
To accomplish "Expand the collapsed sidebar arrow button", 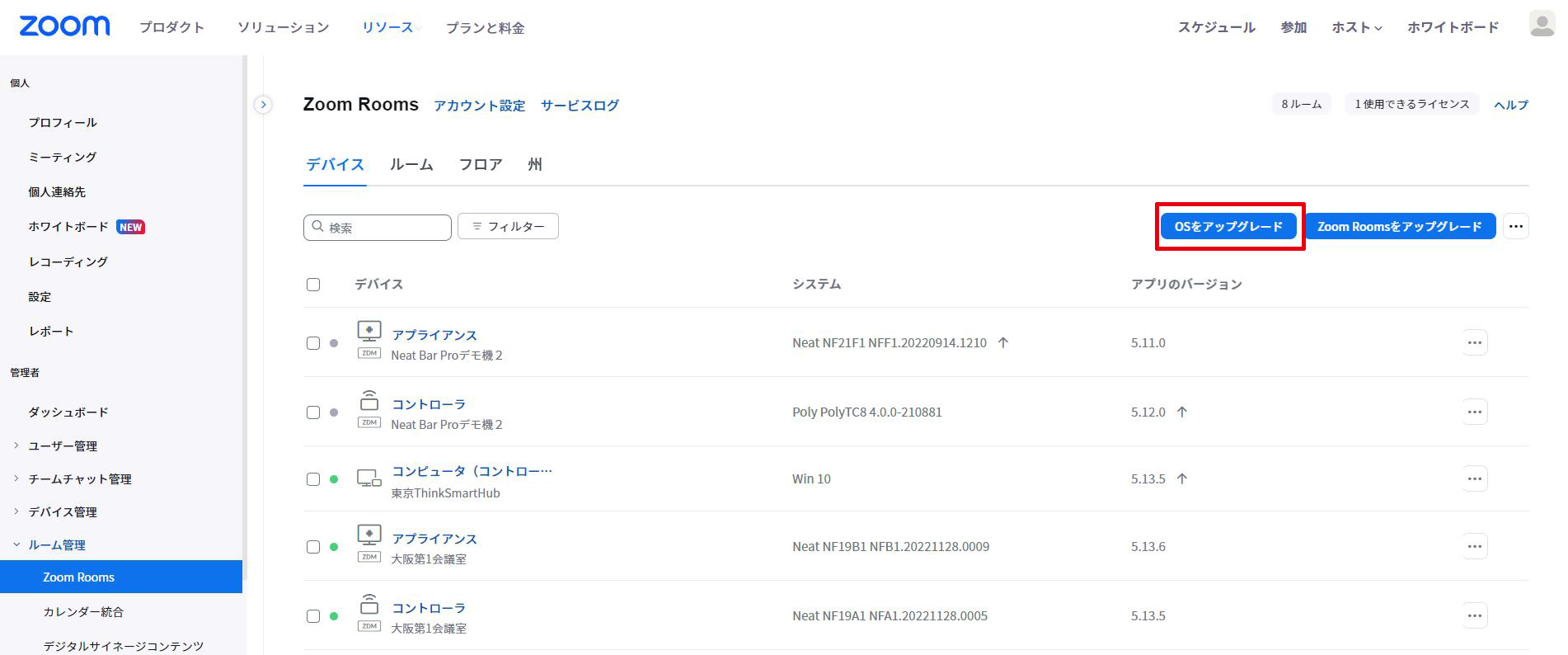I will tap(263, 105).
